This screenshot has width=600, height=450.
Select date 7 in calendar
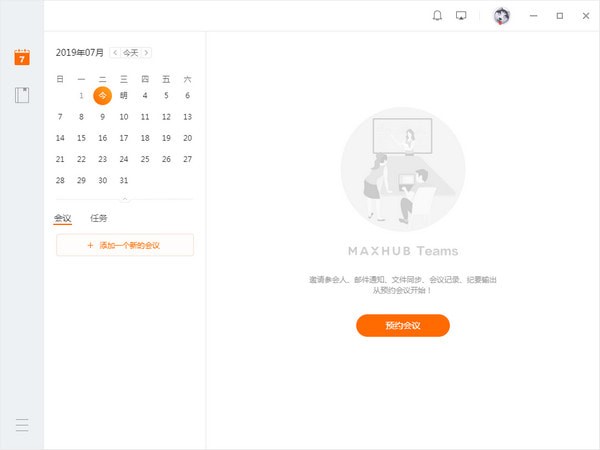pos(60,117)
